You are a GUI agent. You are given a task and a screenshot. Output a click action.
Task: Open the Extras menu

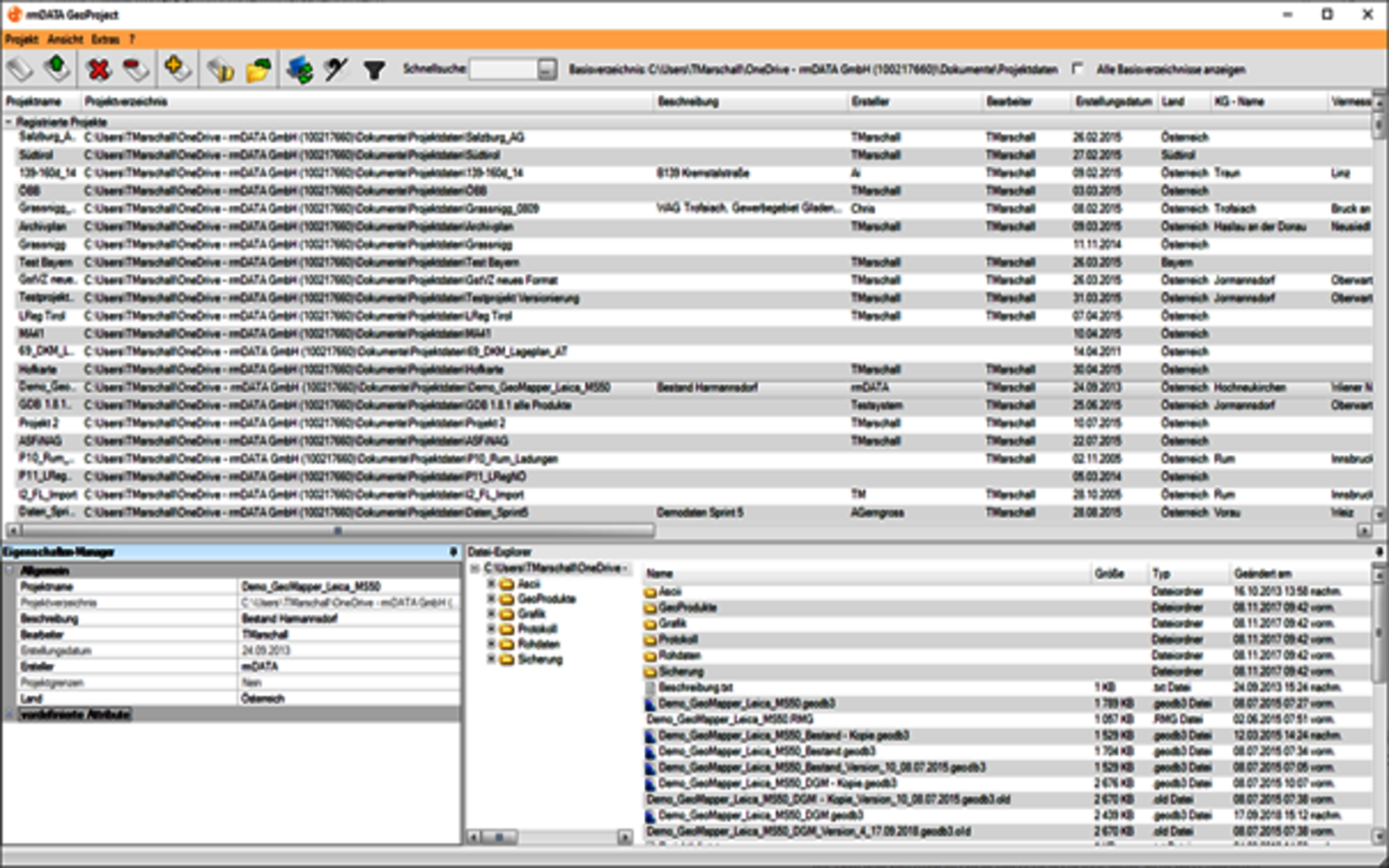coord(105,39)
